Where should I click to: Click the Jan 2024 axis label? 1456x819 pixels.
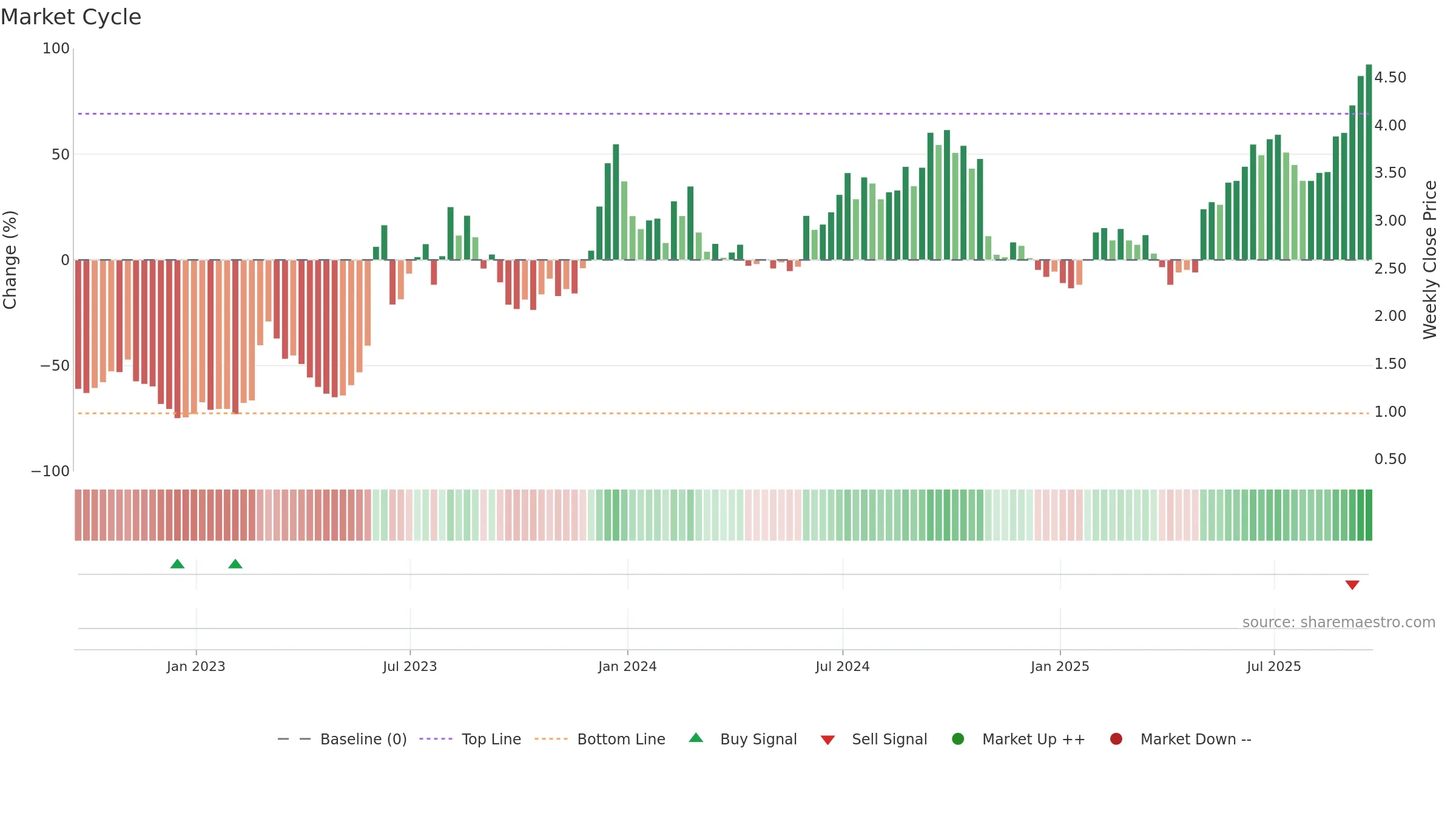point(627,666)
